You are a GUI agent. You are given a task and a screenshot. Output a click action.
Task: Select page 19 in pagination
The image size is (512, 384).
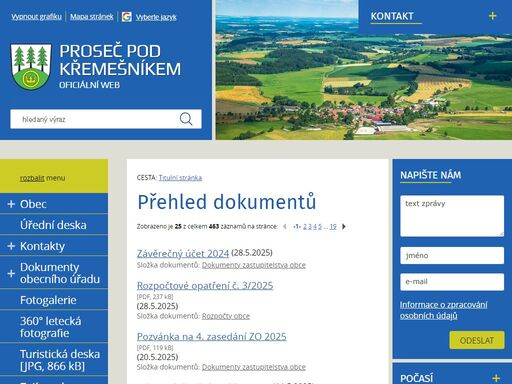pyautogui.click(x=333, y=227)
